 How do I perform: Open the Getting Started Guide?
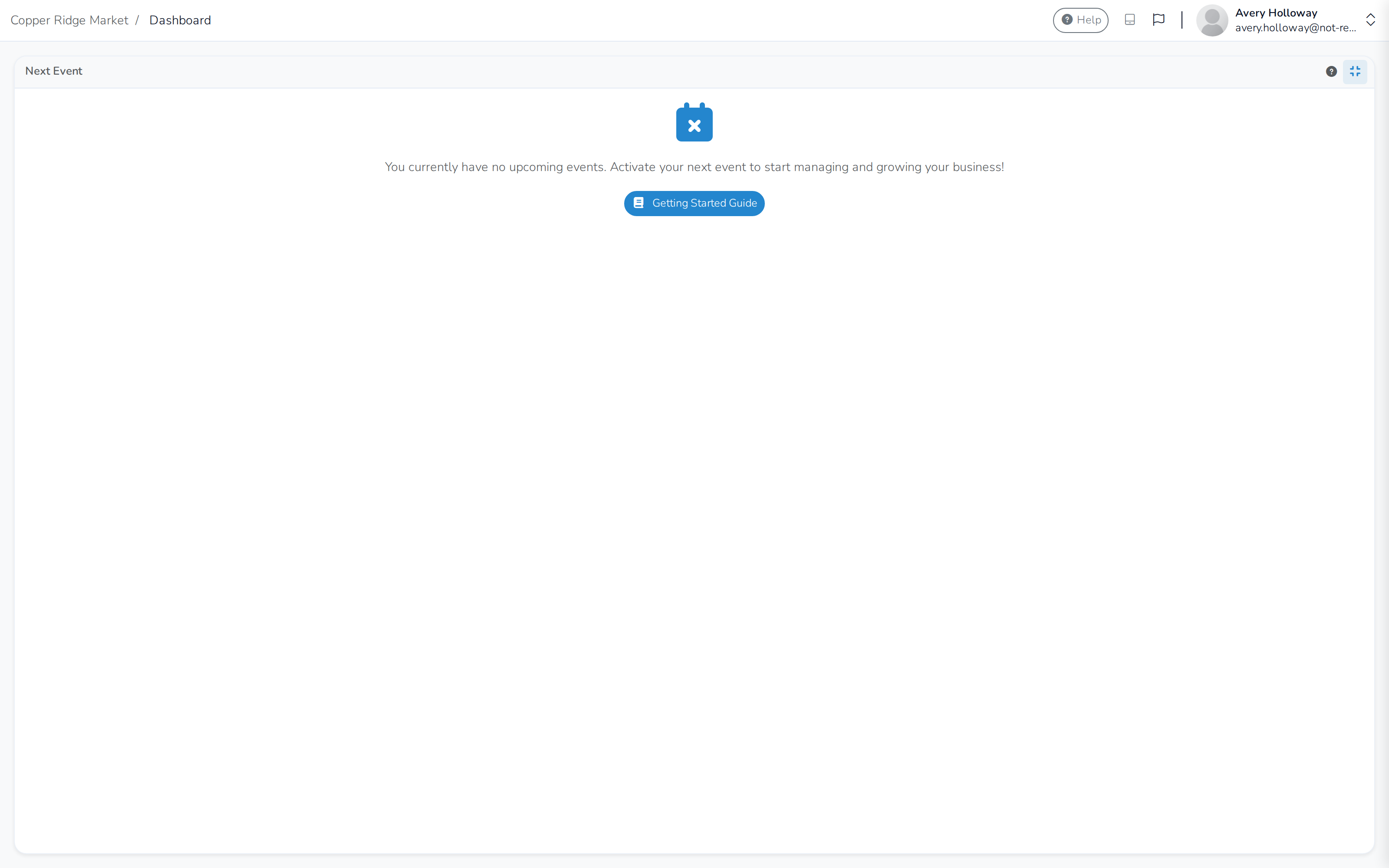pos(694,203)
